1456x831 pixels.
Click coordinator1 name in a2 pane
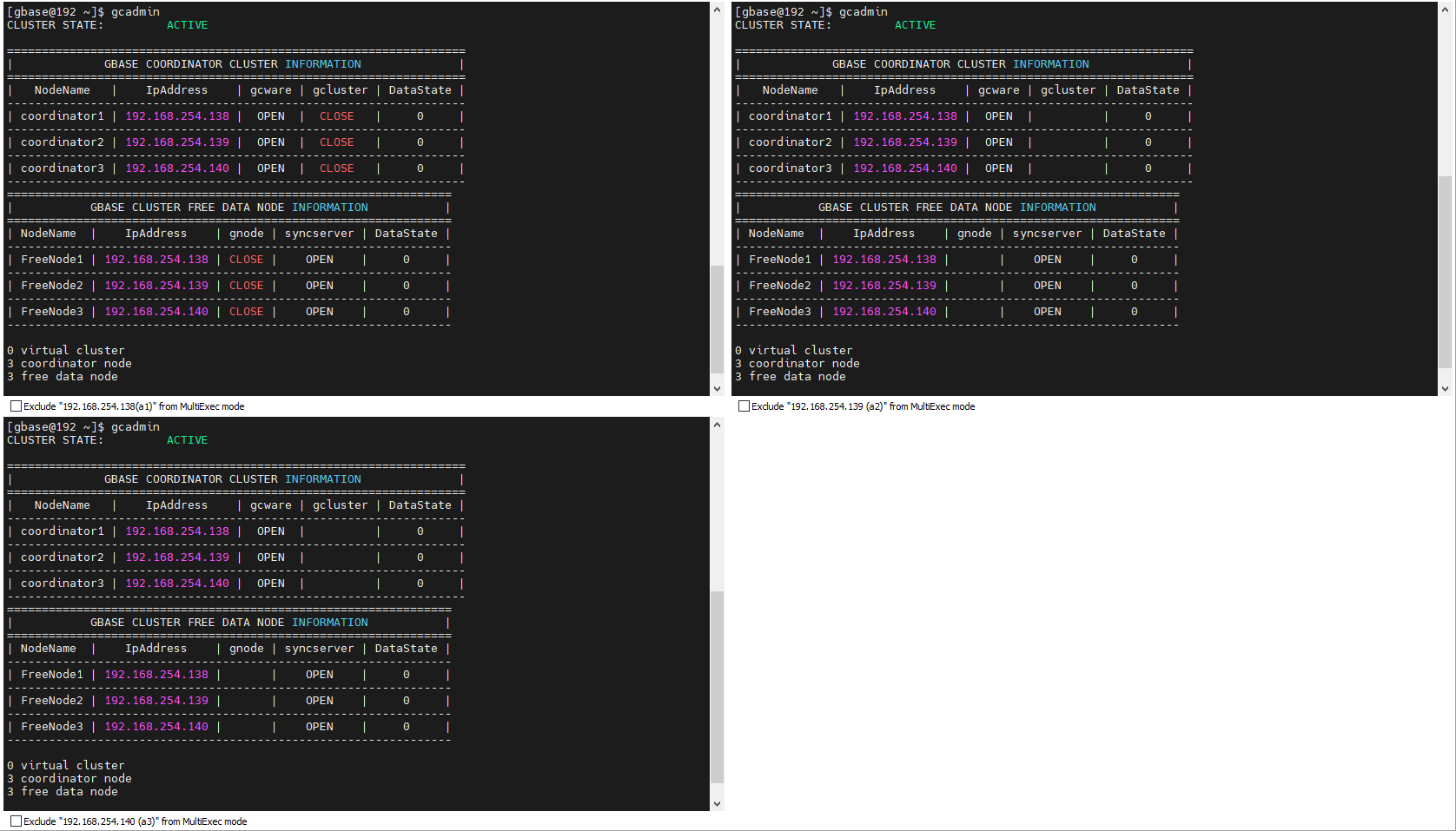pyautogui.click(x=791, y=116)
